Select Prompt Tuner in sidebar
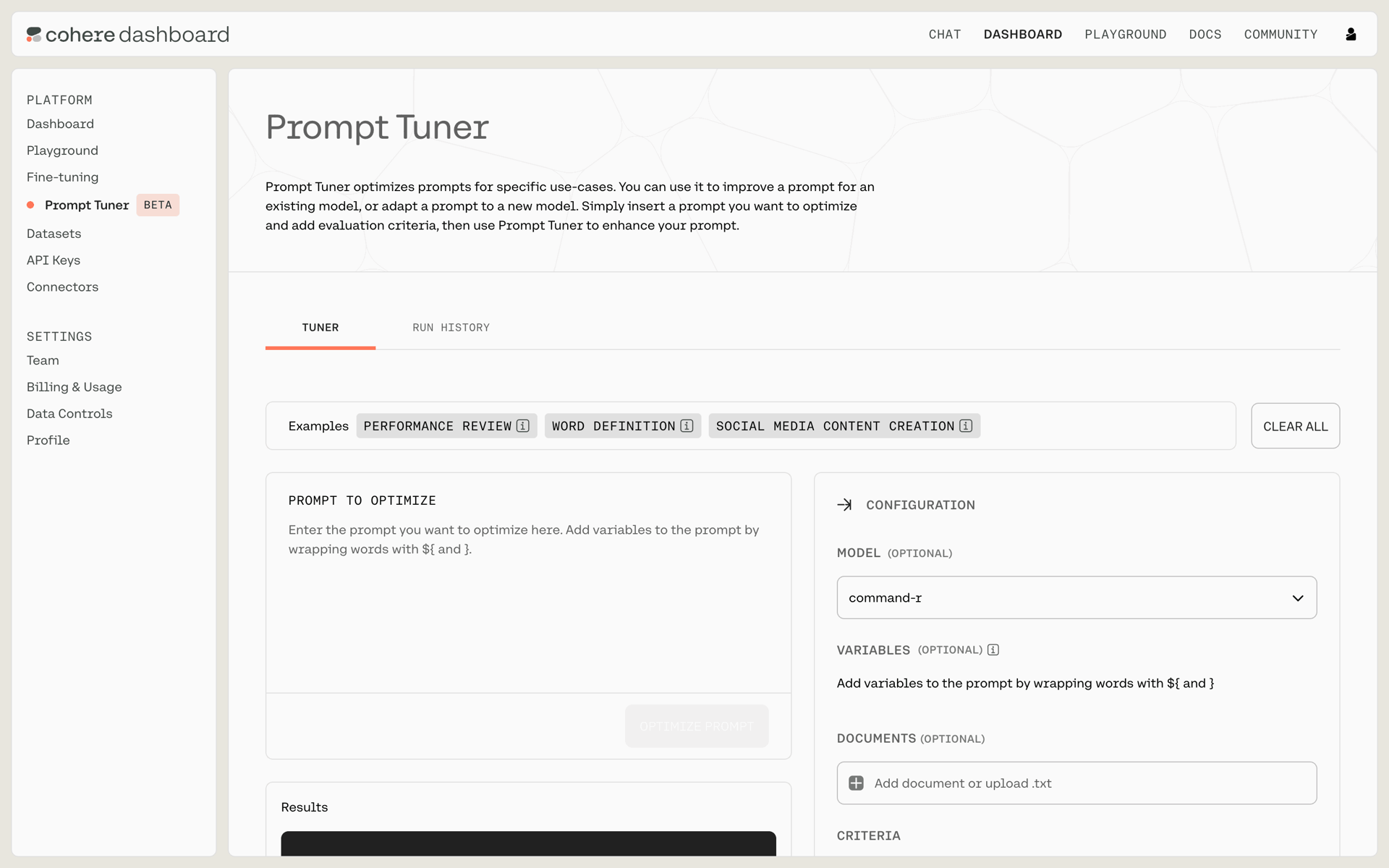Viewport: 1389px width, 868px height. pos(87,205)
